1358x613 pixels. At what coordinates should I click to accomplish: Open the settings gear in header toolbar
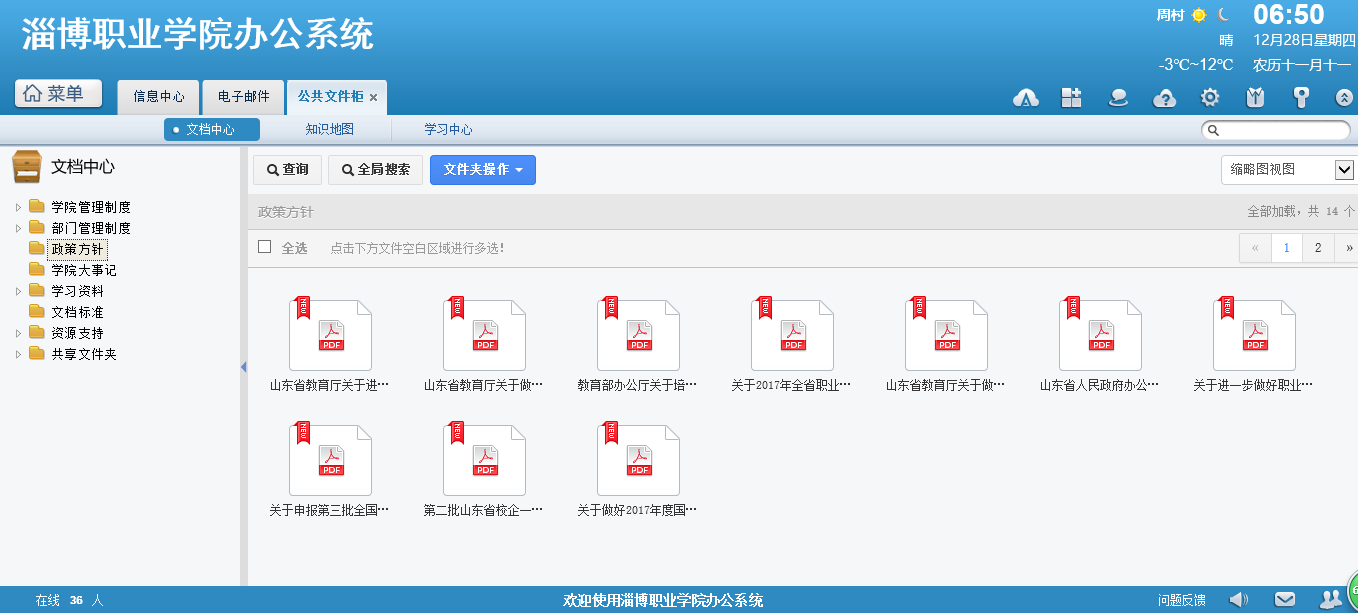pos(1210,97)
